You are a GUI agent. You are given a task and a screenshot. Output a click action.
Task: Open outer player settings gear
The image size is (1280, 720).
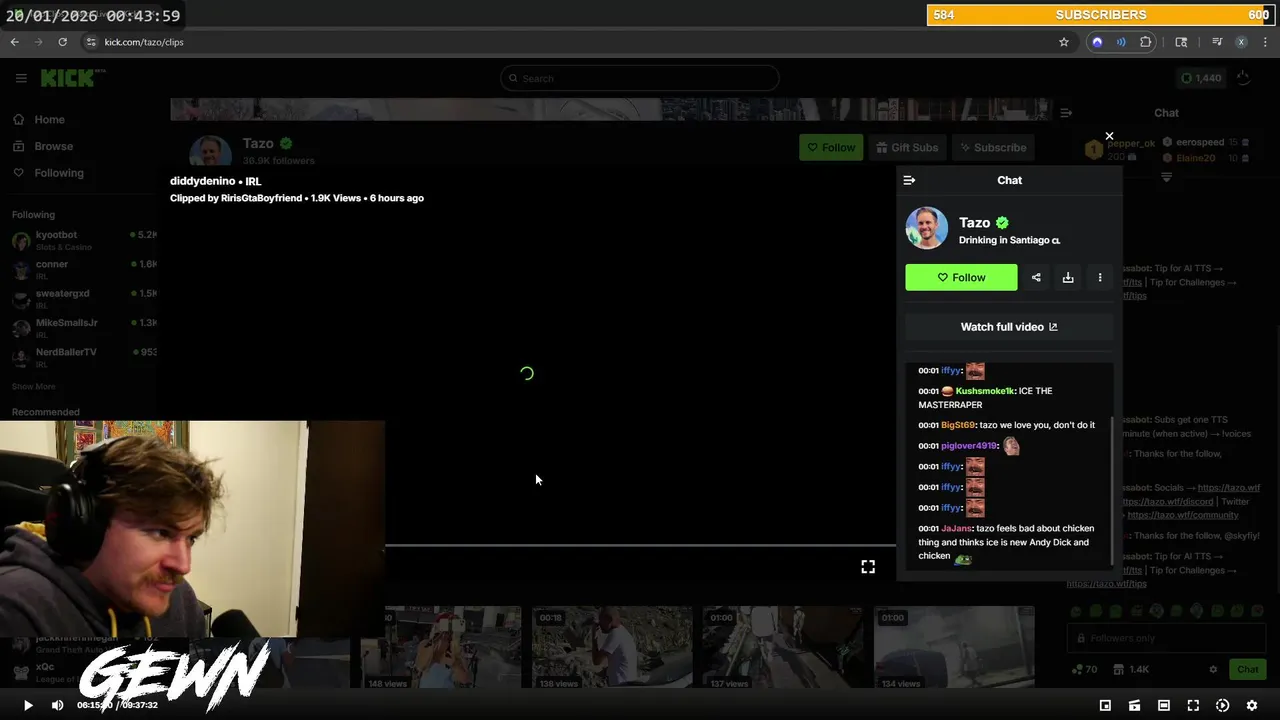(1251, 705)
